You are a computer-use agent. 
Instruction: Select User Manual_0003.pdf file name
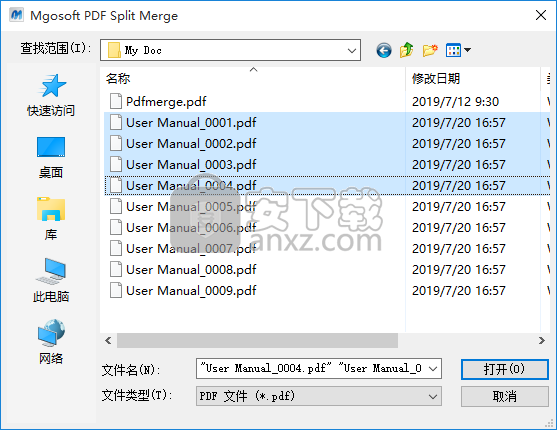coord(191,165)
